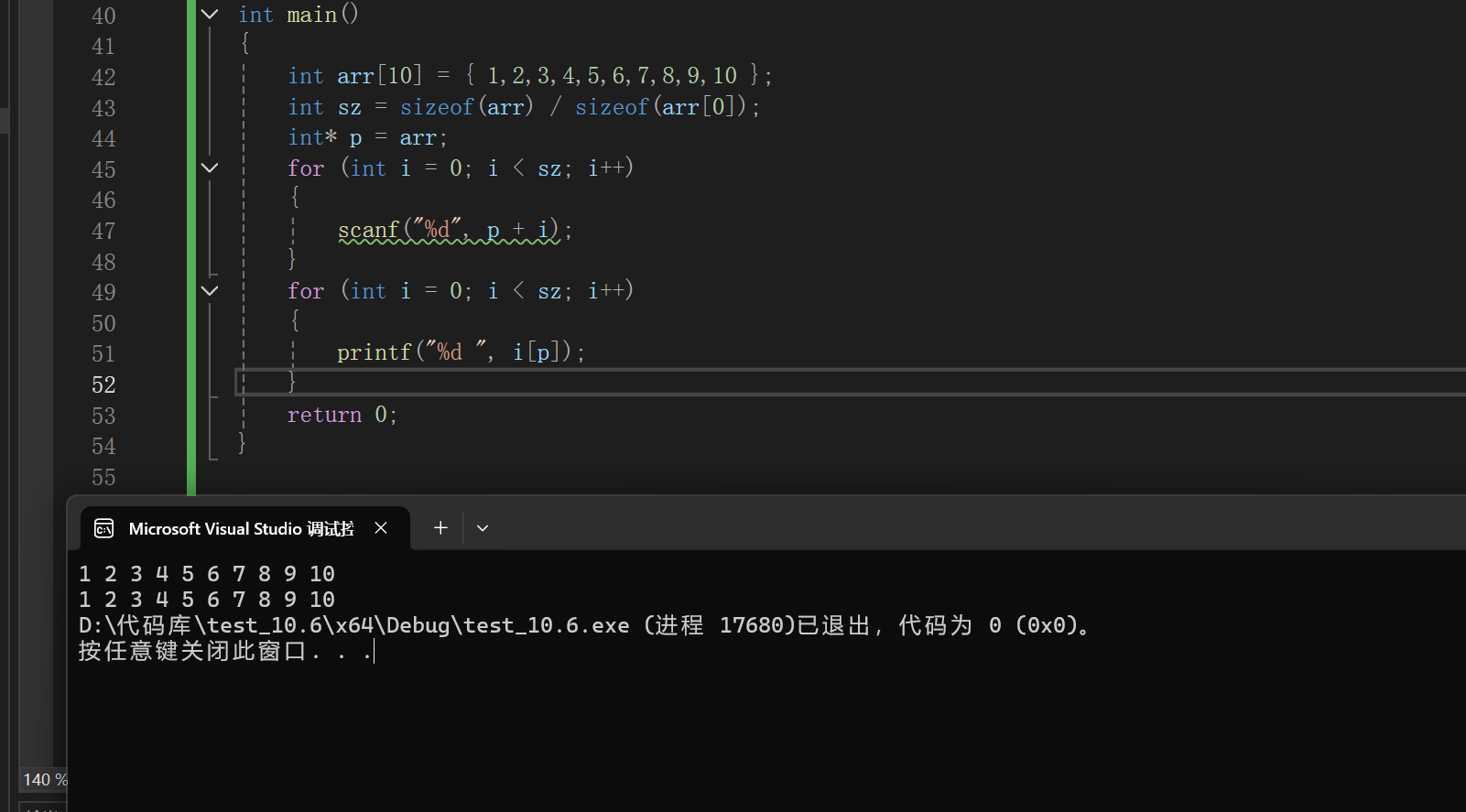The height and width of the screenshot is (812, 1466).
Task: Click the return 0 statement
Action: coord(342,415)
